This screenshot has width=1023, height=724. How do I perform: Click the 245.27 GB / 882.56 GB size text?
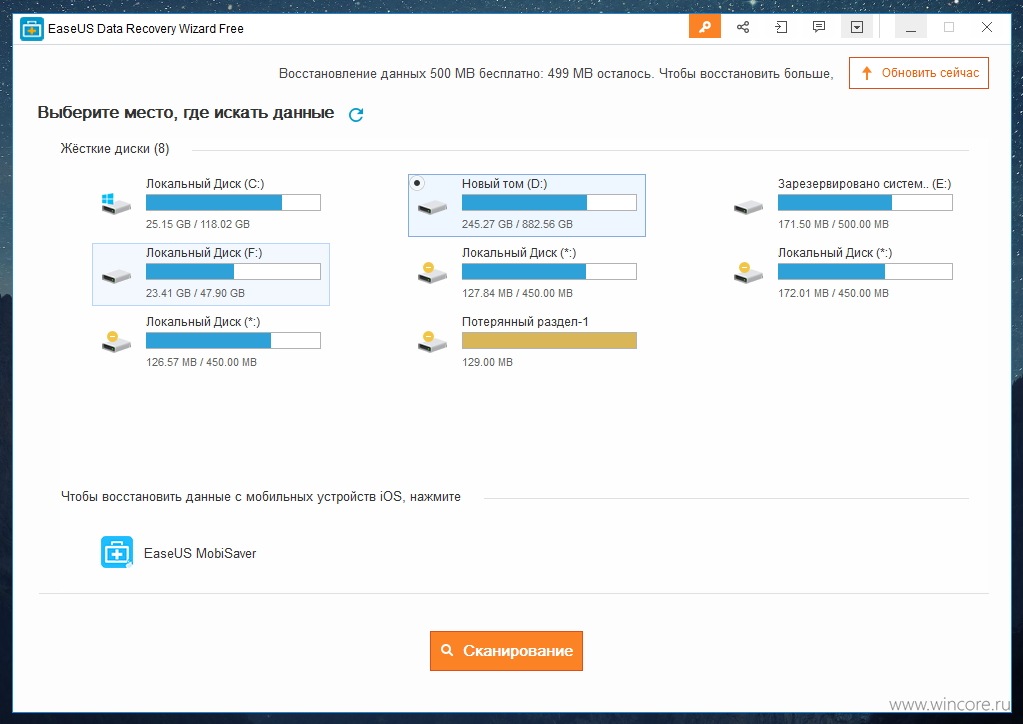tap(517, 224)
